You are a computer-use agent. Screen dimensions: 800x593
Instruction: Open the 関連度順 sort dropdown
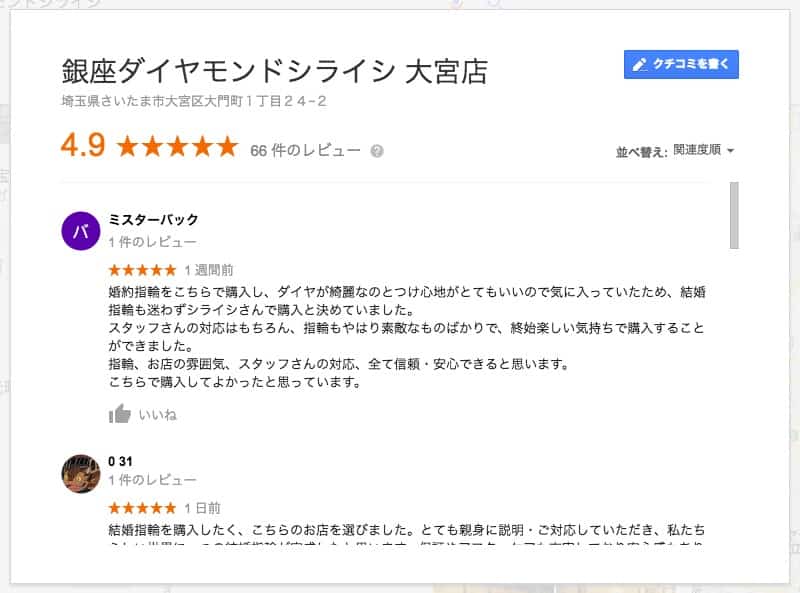pyautogui.click(x=703, y=150)
